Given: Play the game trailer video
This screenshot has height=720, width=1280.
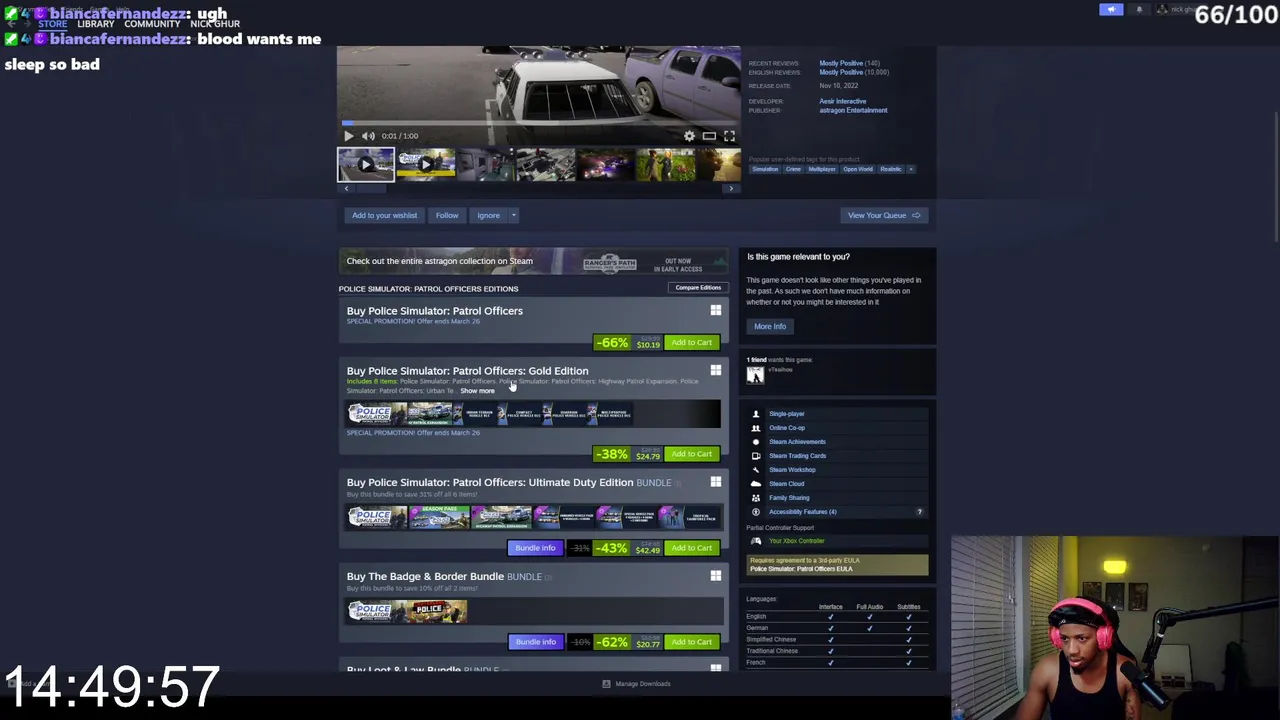Looking at the screenshot, I should 348,136.
